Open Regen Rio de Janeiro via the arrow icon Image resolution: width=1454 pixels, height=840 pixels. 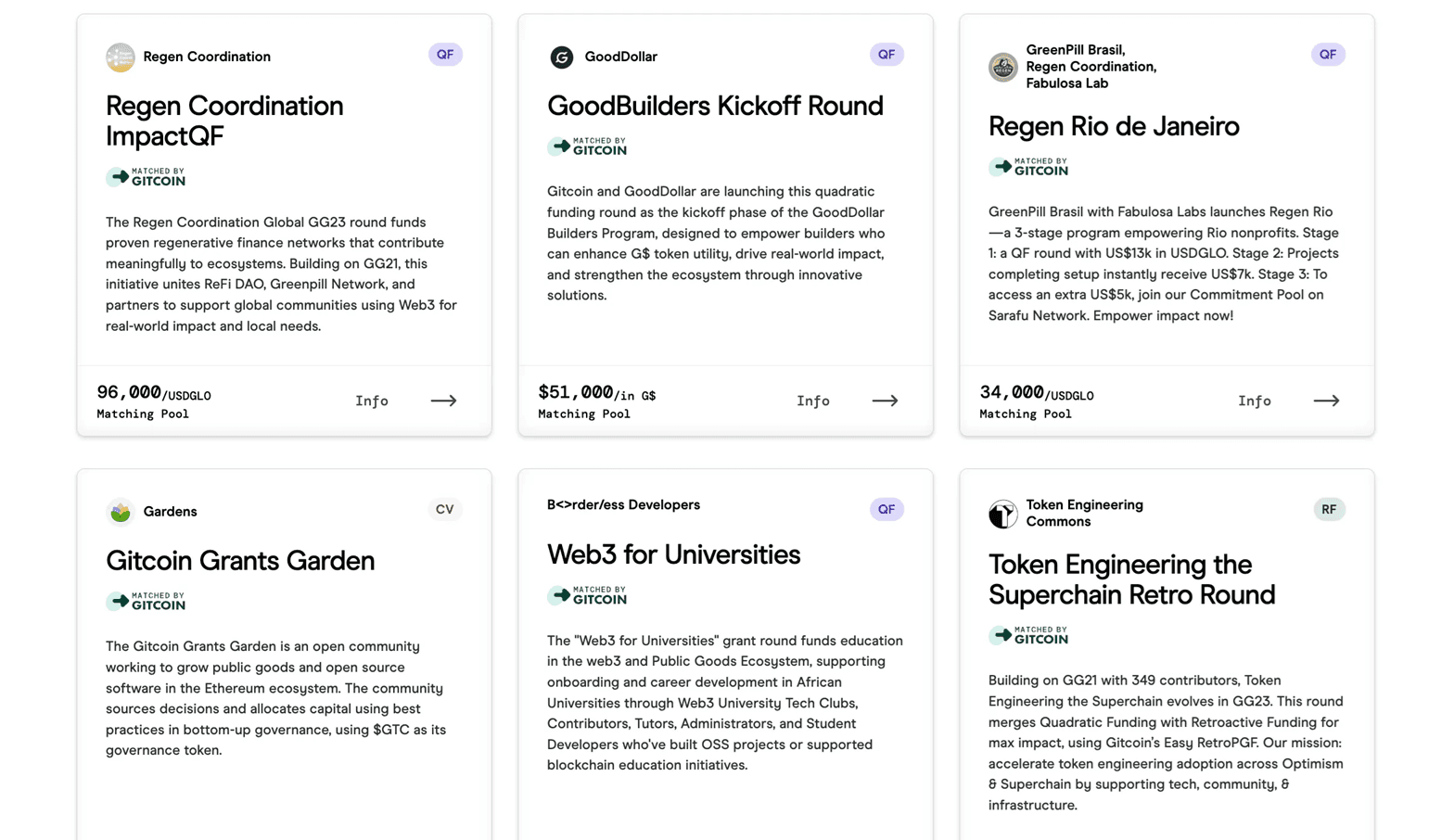click(1326, 401)
